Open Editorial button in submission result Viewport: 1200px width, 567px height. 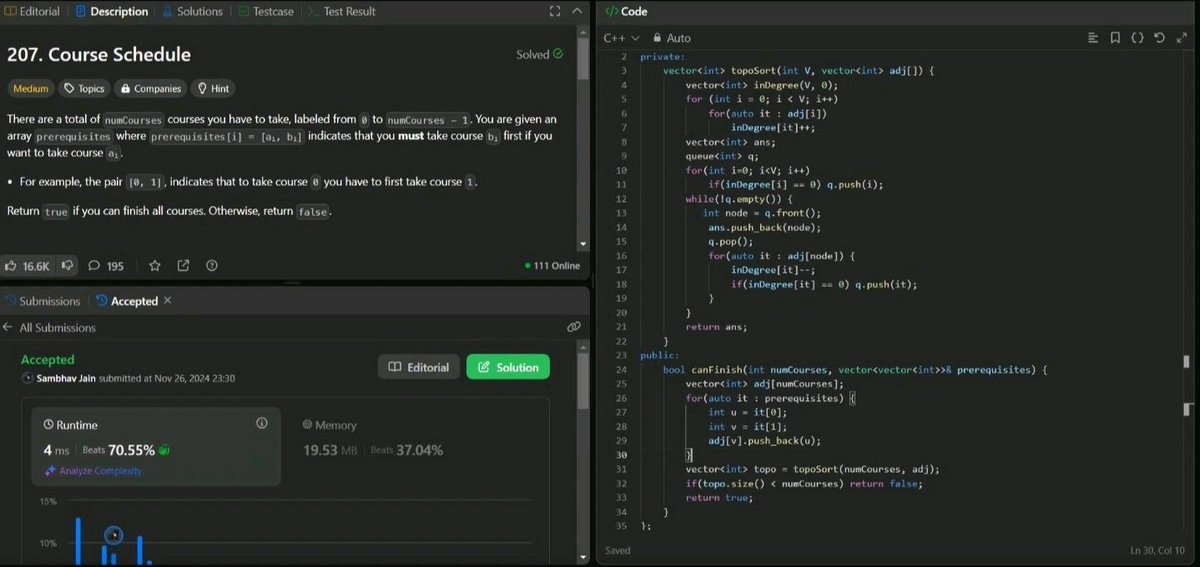pyautogui.click(x=419, y=367)
